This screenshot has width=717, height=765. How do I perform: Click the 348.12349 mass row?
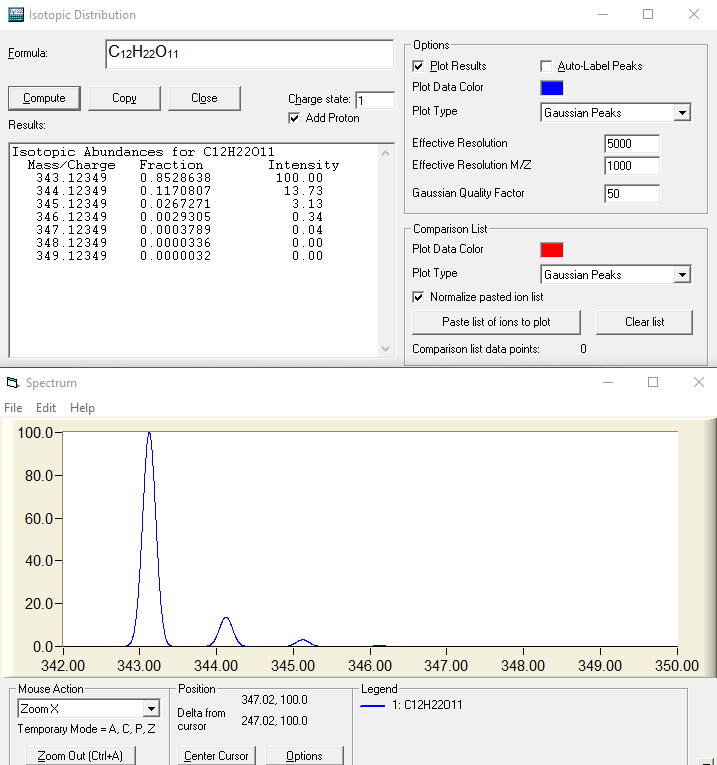tap(179, 243)
